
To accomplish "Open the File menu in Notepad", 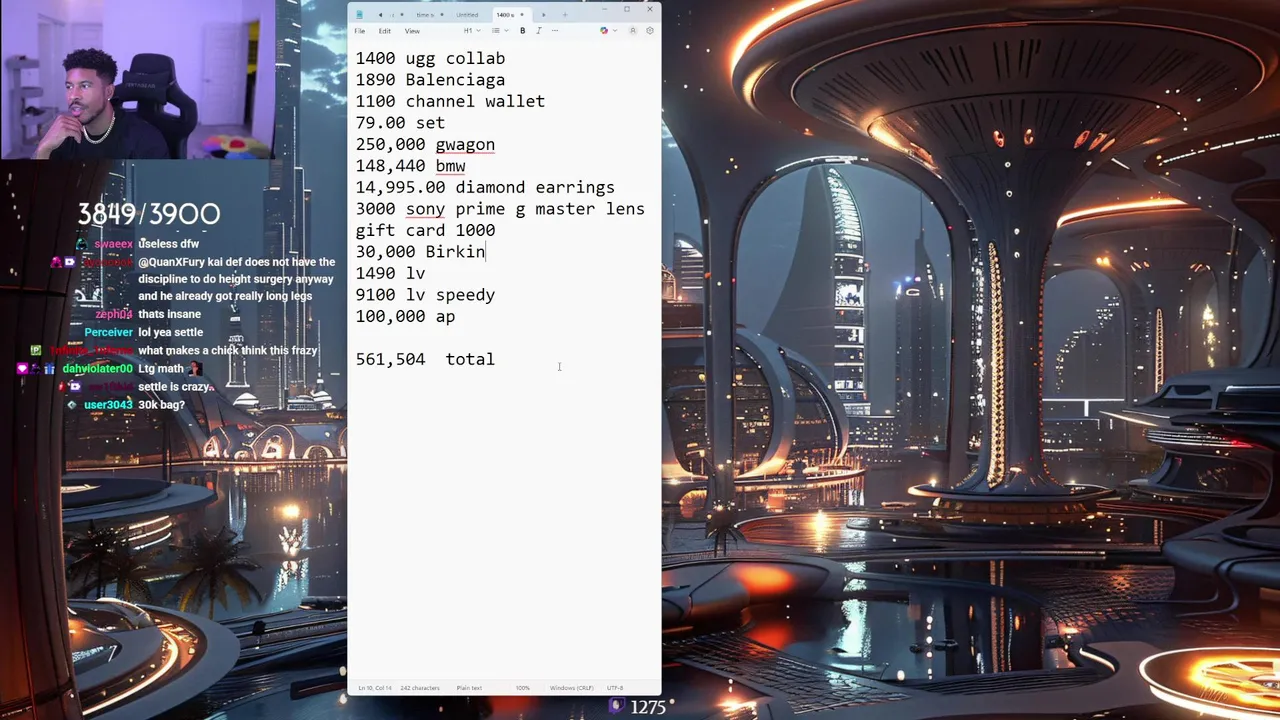I will click(x=359, y=31).
